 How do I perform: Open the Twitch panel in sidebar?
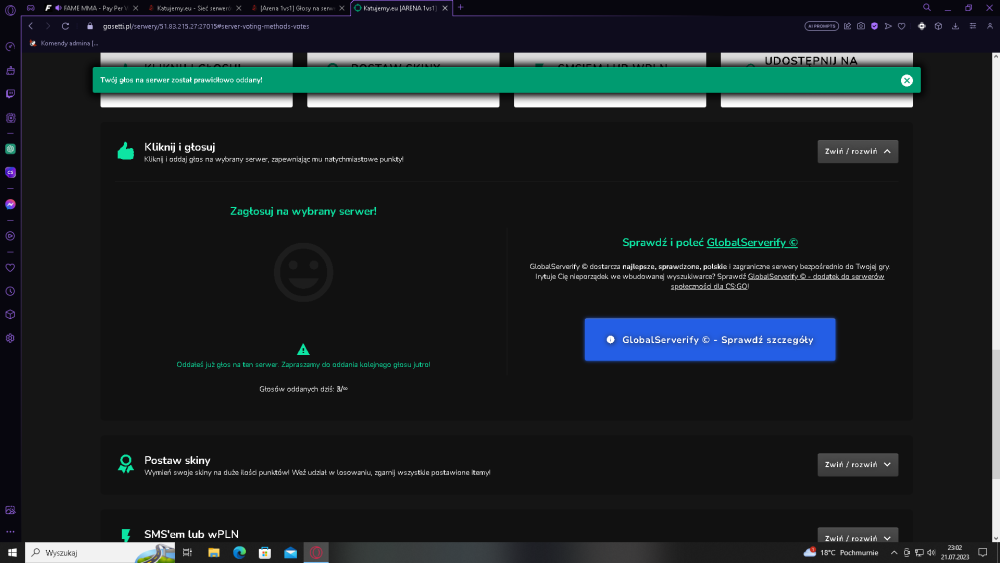10,94
